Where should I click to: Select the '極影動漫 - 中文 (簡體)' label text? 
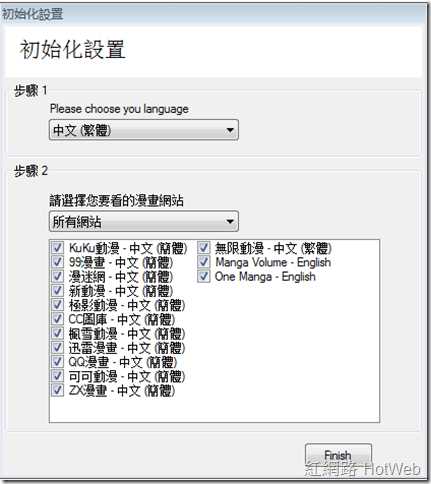click(x=127, y=305)
